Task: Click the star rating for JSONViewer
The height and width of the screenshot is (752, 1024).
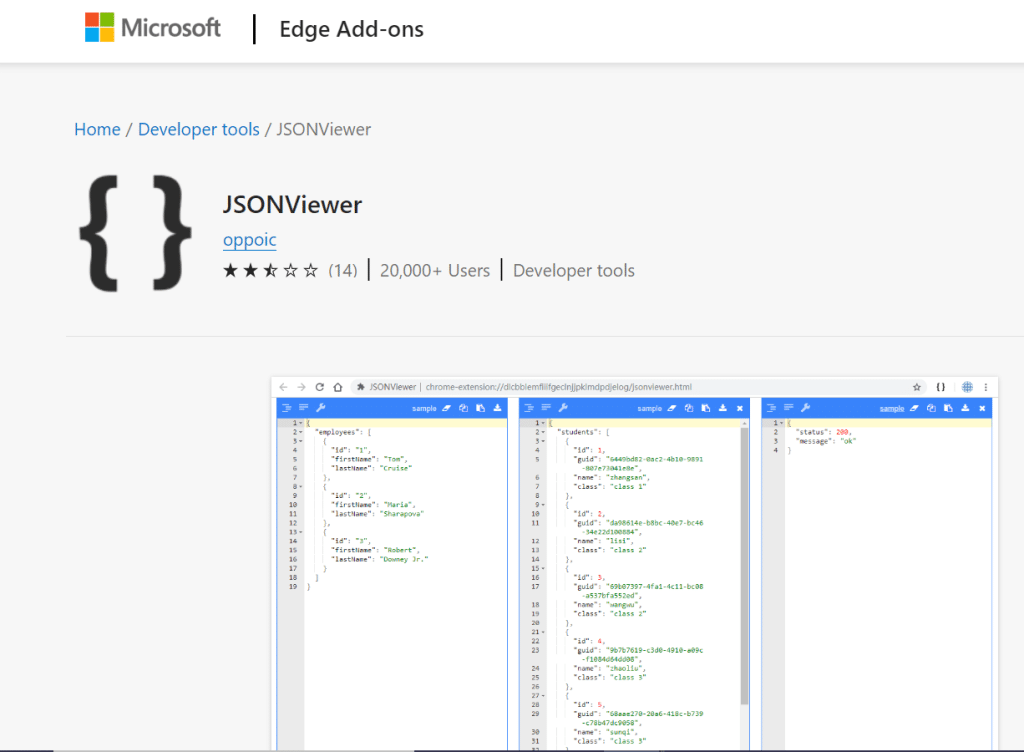Action: pyautogui.click(x=270, y=270)
